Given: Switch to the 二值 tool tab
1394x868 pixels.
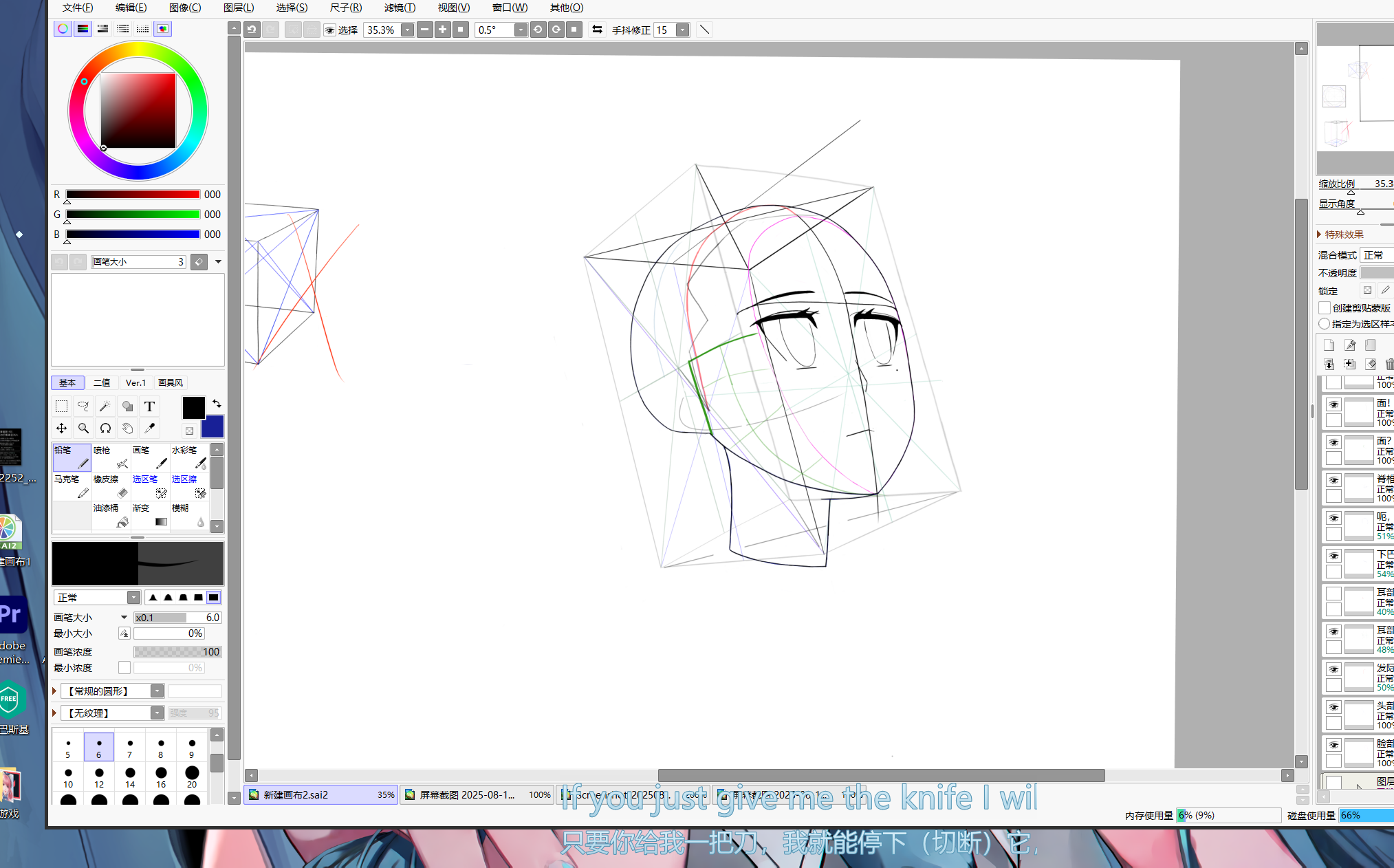Looking at the screenshot, I should (x=102, y=382).
